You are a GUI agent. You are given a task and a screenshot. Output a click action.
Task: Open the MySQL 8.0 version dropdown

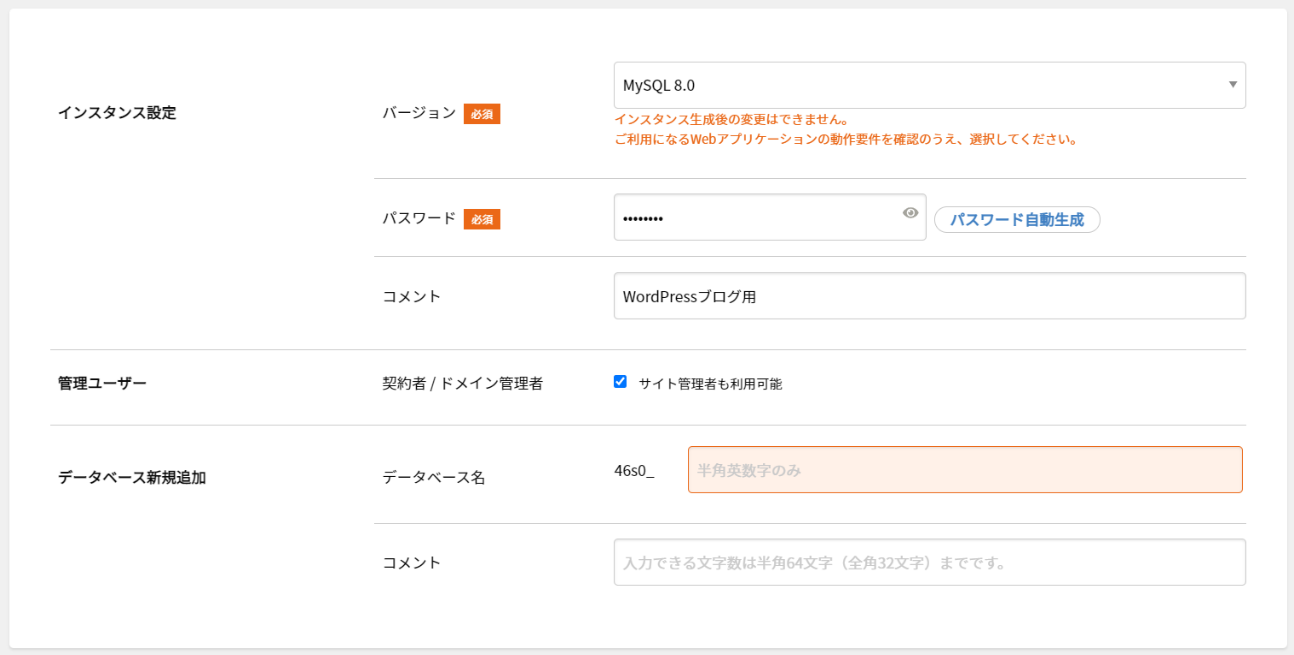pyautogui.click(x=929, y=85)
